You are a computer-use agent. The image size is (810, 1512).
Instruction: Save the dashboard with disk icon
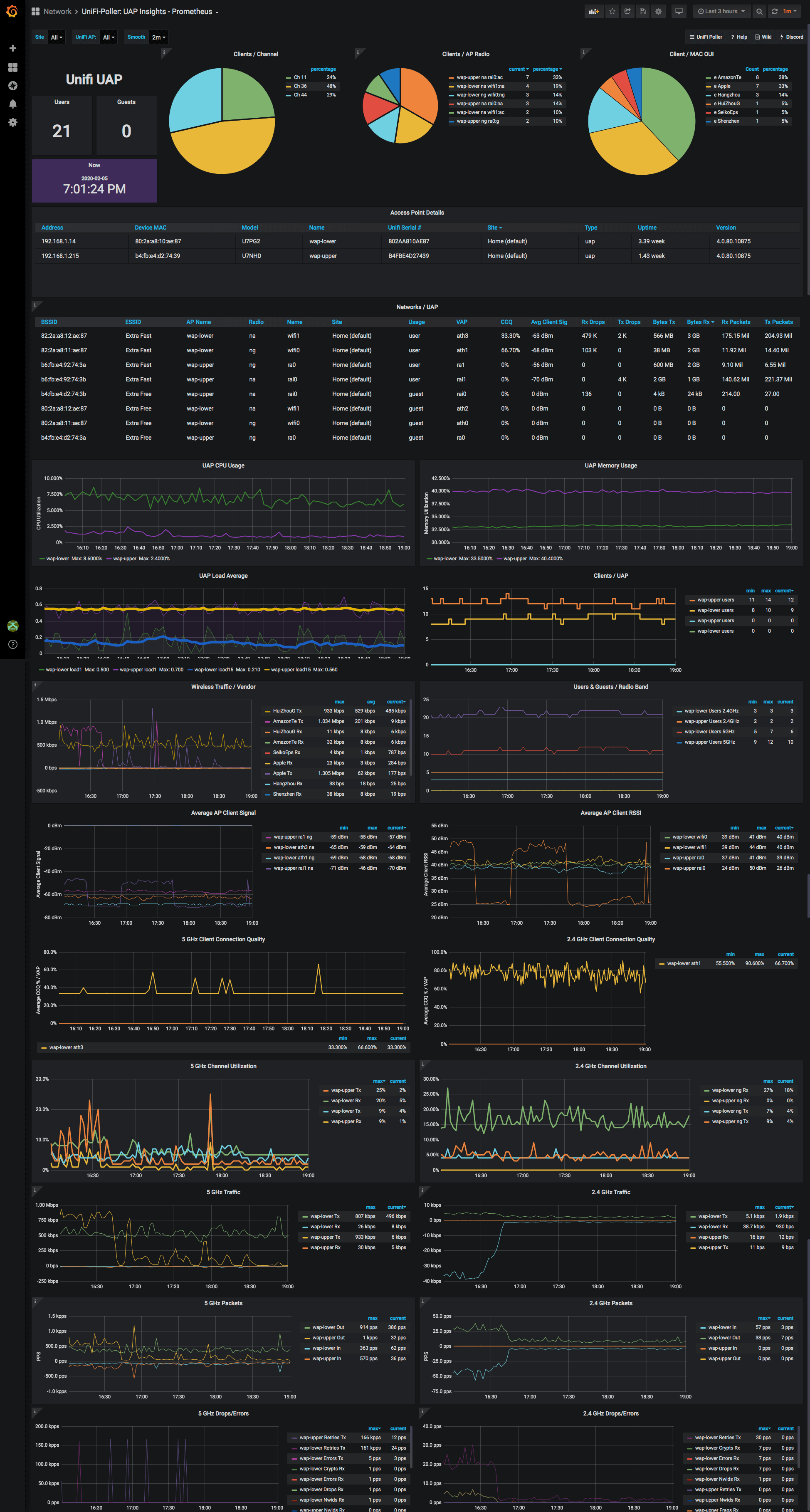643,11
